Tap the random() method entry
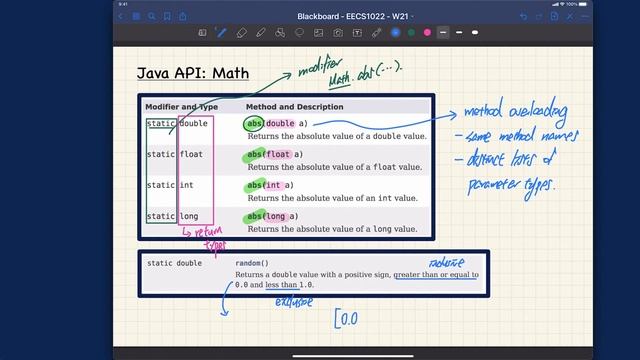This screenshot has height=360, width=640. pos(252,263)
